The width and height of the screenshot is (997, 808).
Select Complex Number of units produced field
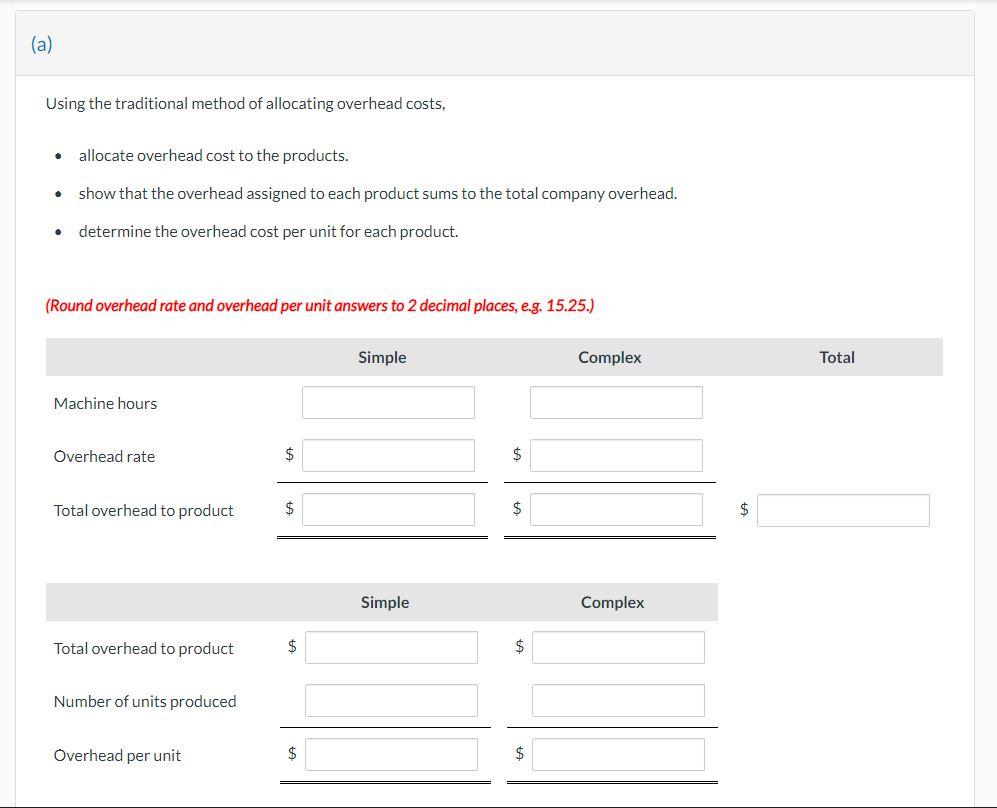[x=618, y=701]
